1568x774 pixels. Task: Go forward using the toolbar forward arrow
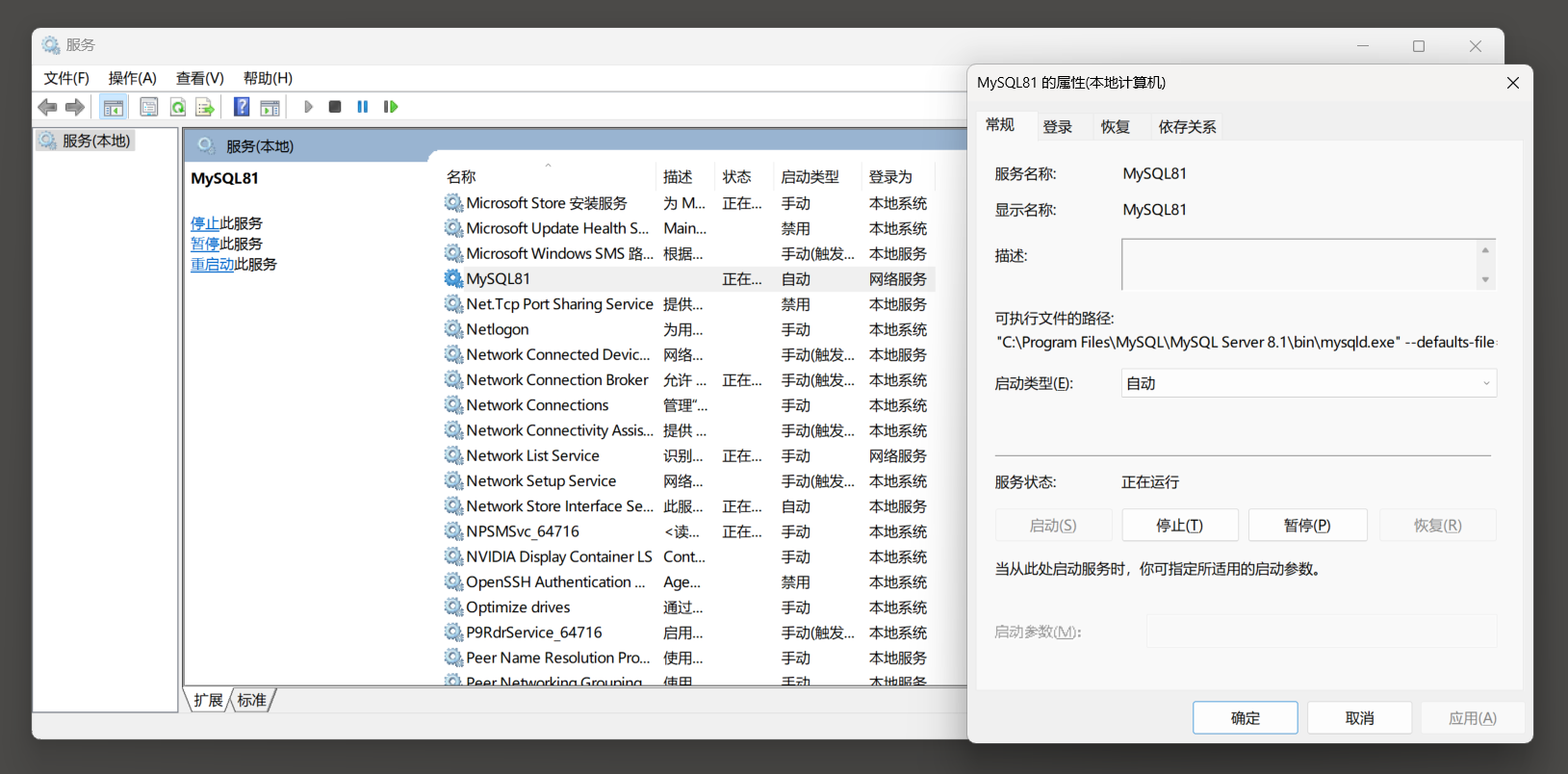click(74, 107)
